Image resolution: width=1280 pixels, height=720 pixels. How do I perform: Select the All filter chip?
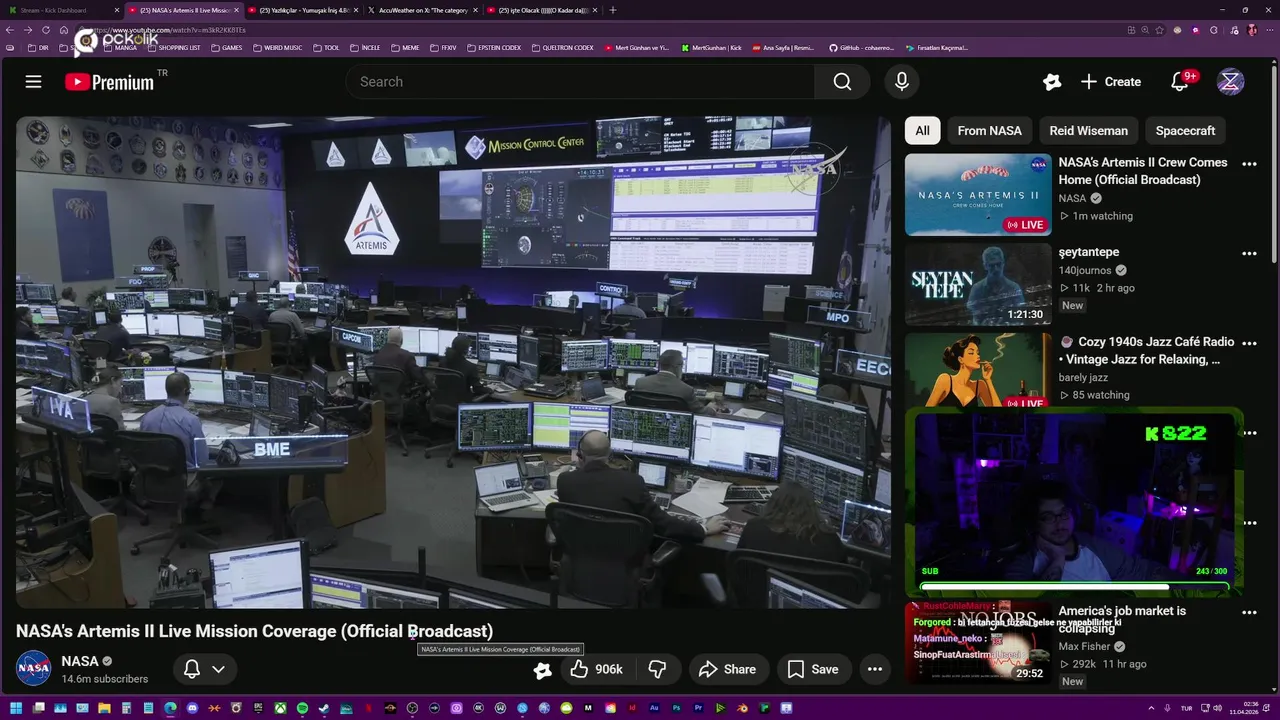[922, 131]
